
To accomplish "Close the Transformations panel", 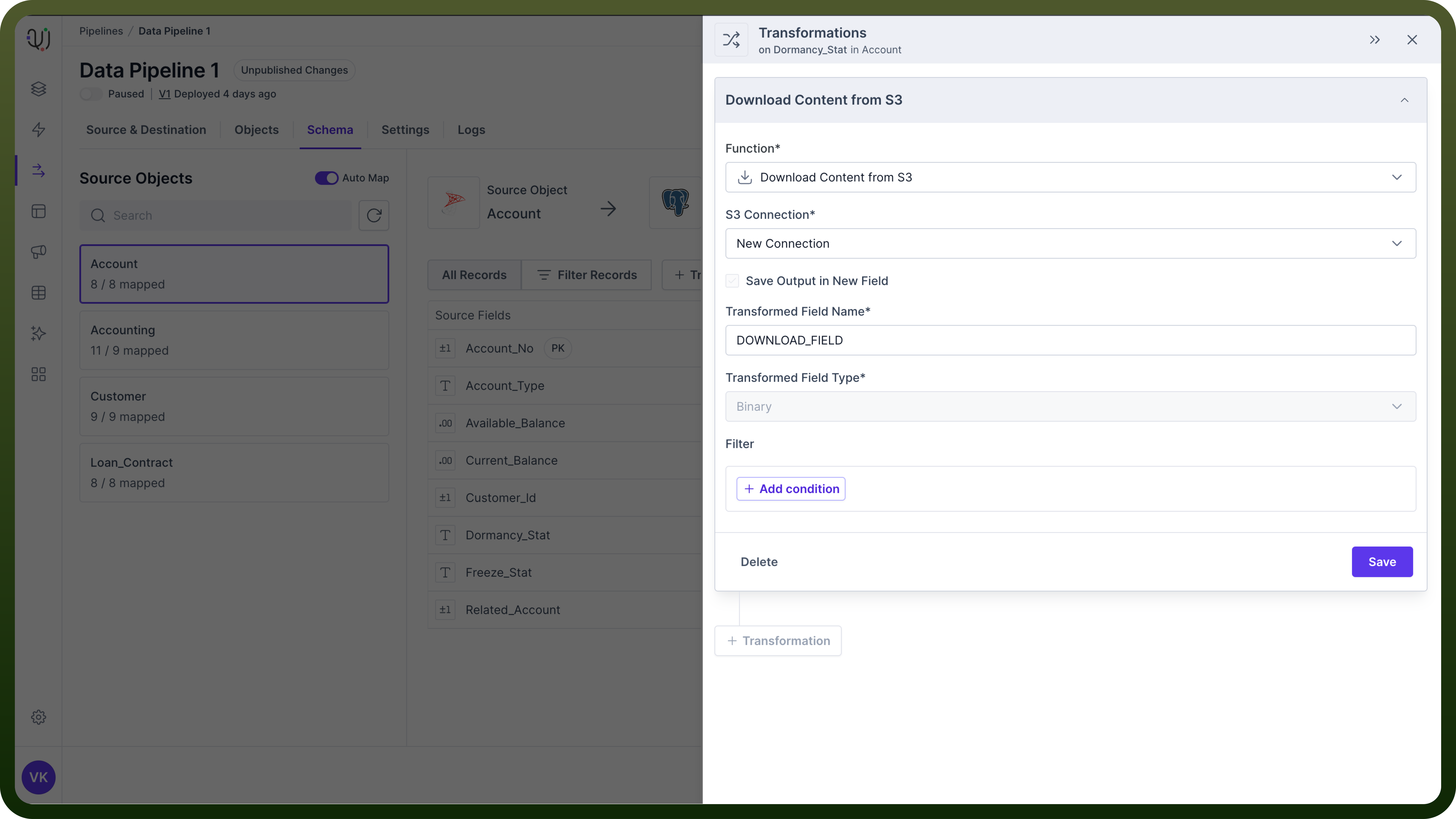I will 1412,40.
